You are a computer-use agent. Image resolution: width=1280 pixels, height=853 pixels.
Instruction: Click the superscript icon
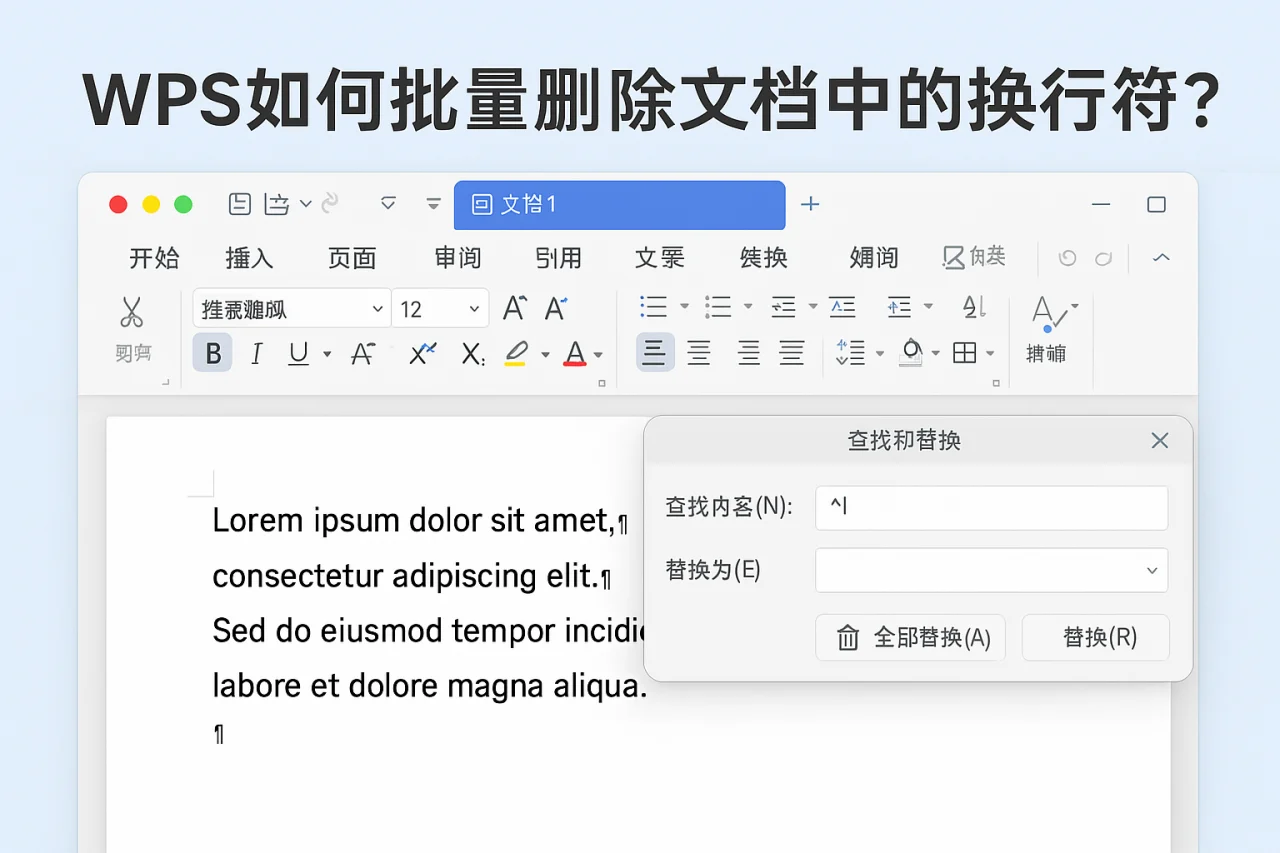click(x=423, y=354)
